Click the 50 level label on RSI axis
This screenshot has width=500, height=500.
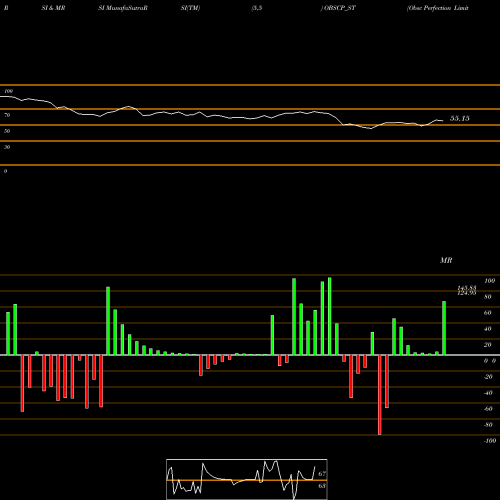(x=7, y=131)
